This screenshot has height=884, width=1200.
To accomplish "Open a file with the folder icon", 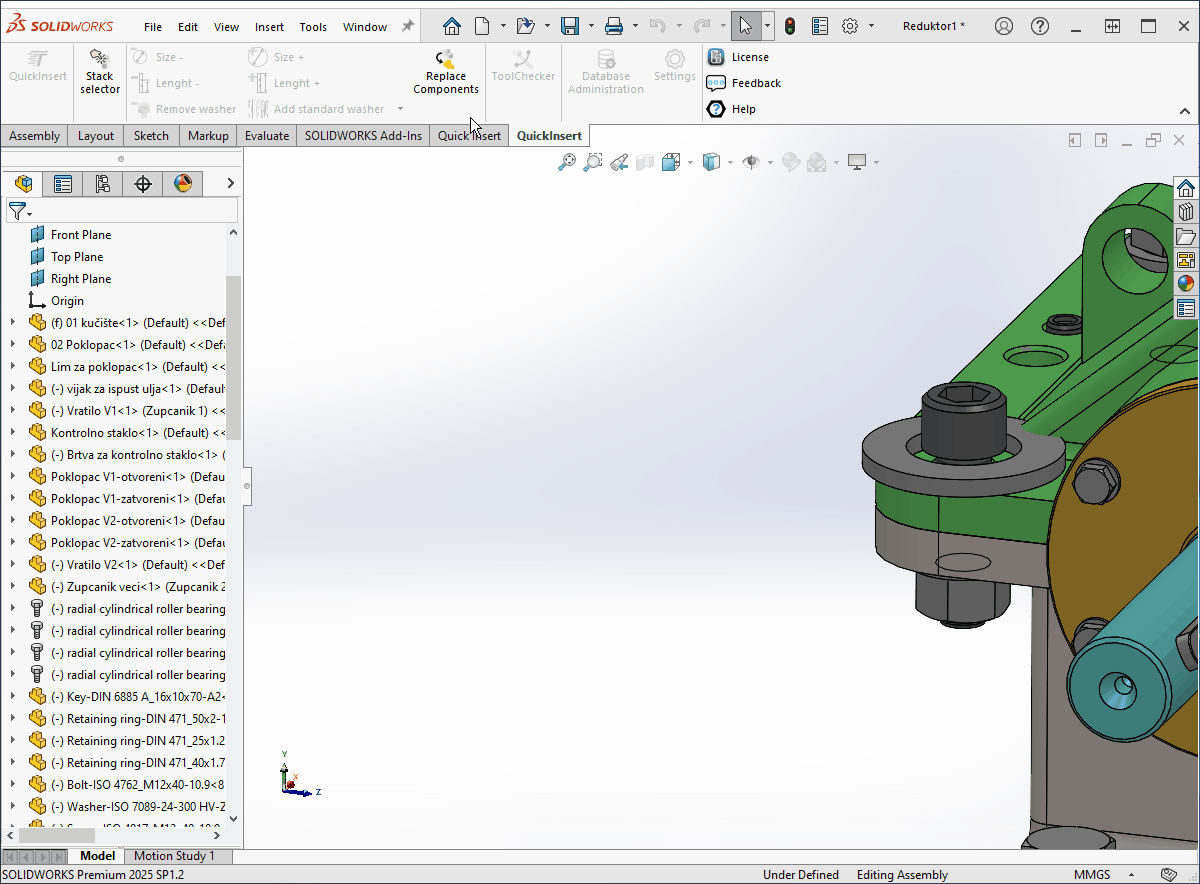I will pyautogui.click(x=526, y=27).
